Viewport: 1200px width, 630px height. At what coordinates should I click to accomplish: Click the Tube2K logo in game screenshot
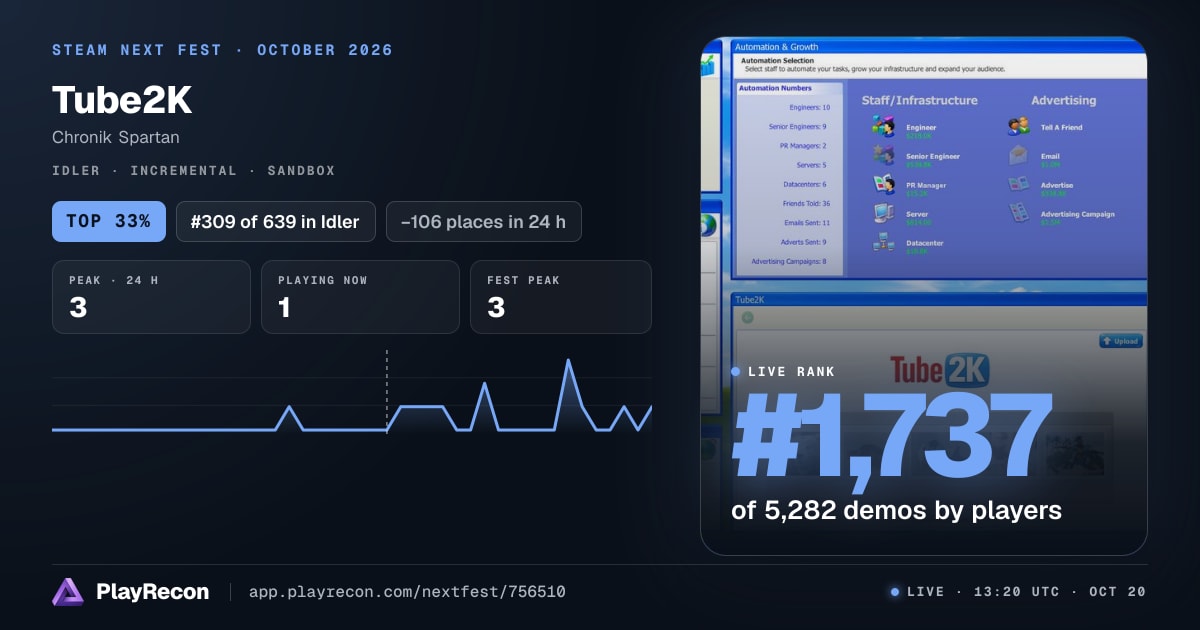tap(938, 370)
